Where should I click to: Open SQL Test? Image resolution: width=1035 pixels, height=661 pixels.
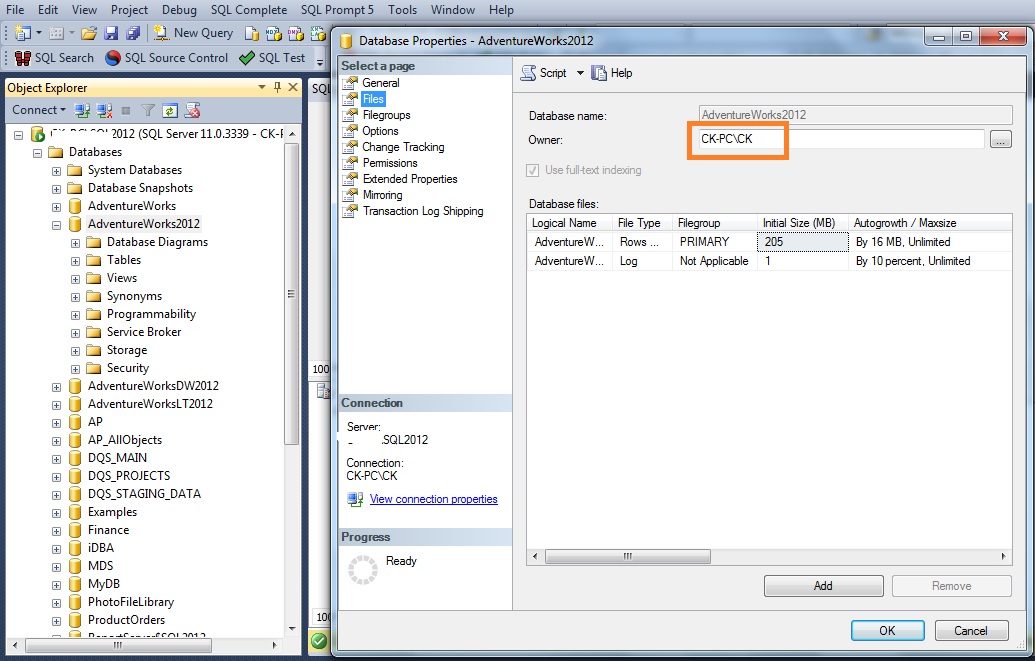tap(272, 57)
